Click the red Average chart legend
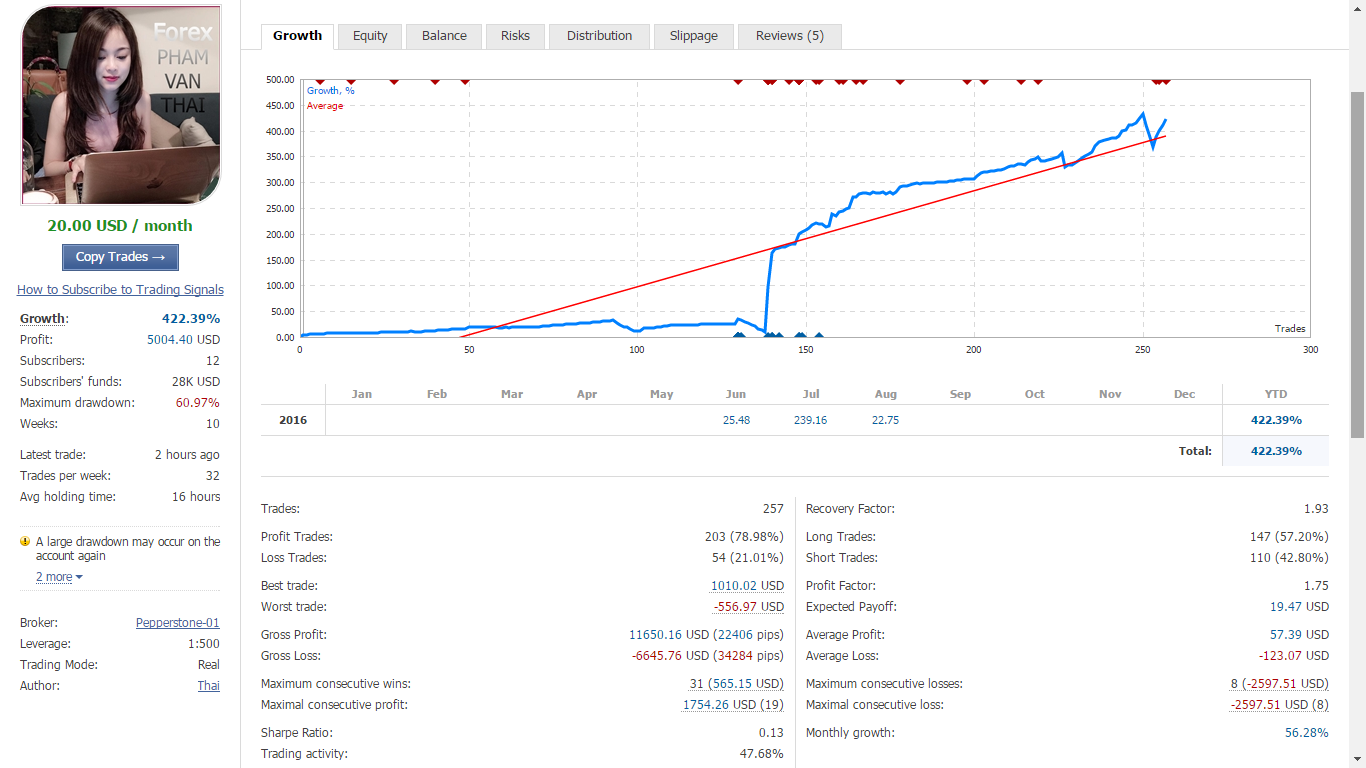 (324, 106)
